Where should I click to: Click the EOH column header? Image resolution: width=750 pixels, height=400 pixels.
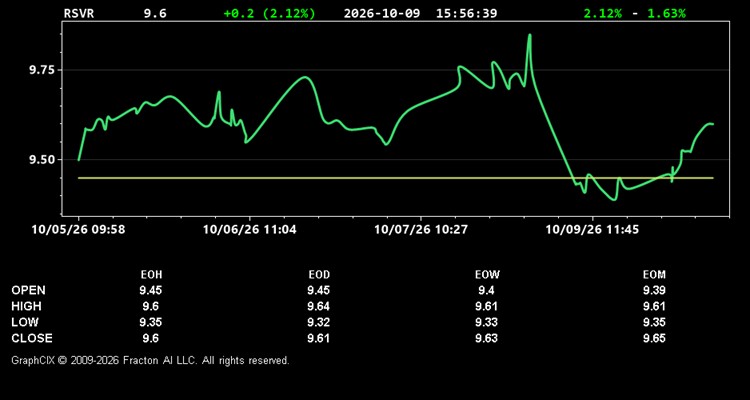coord(151,275)
